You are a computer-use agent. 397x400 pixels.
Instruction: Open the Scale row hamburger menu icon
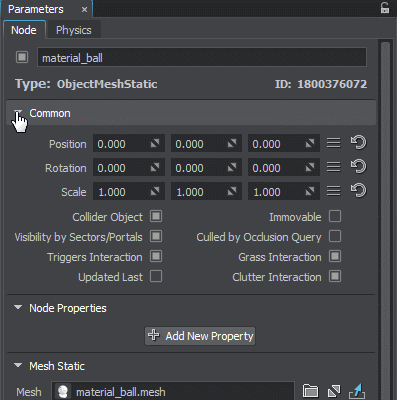[334, 191]
